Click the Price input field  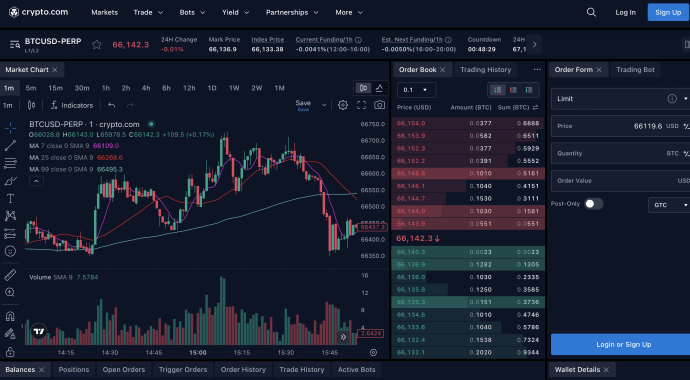[620, 126]
